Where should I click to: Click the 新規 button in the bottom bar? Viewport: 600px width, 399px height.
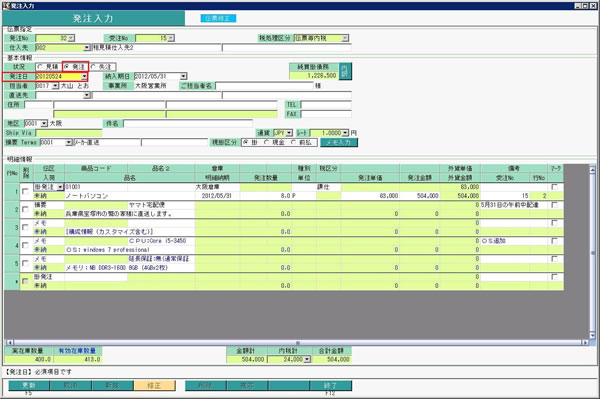[112, 385]
